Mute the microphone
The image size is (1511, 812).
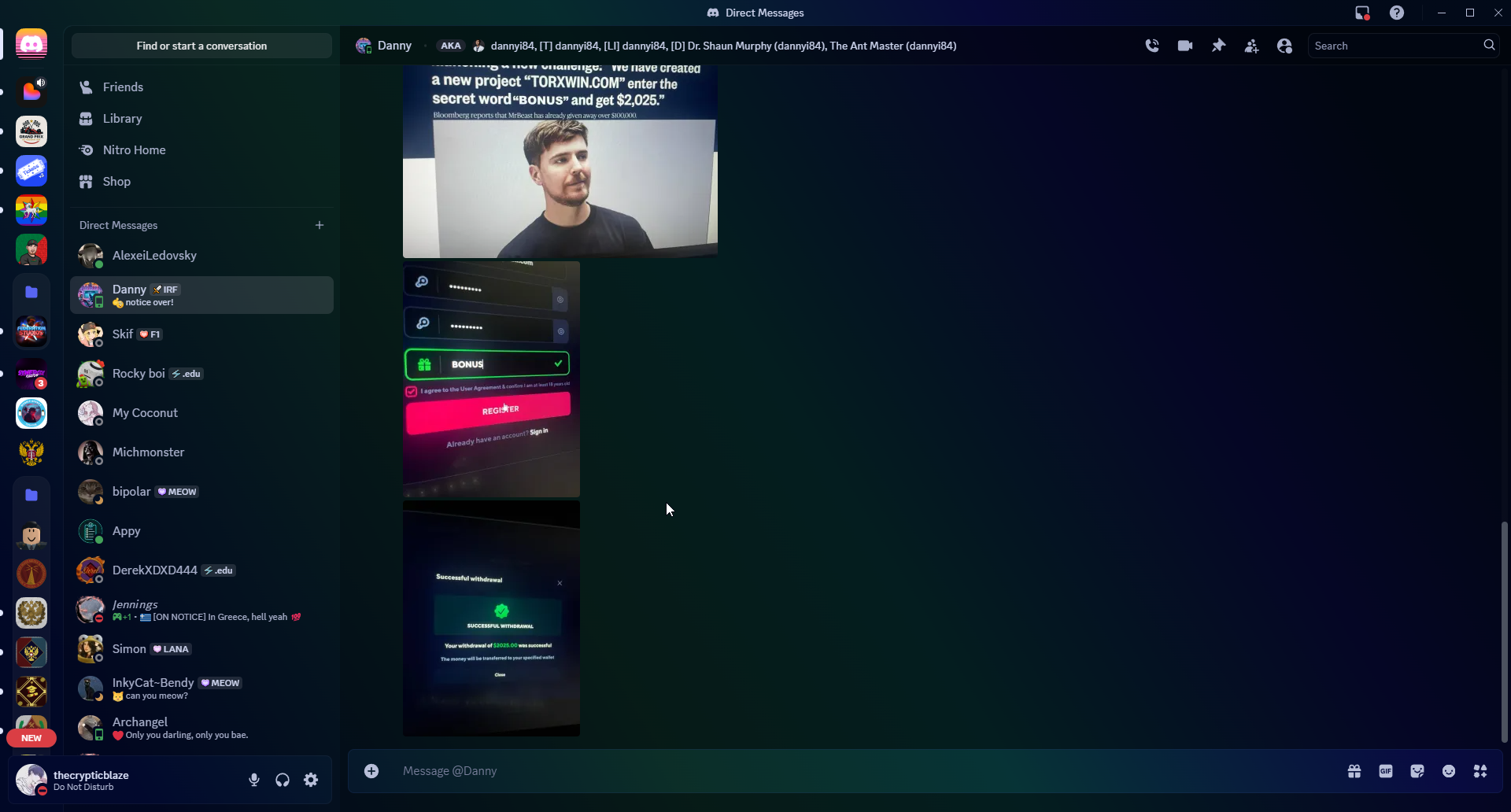click(254, 780)
